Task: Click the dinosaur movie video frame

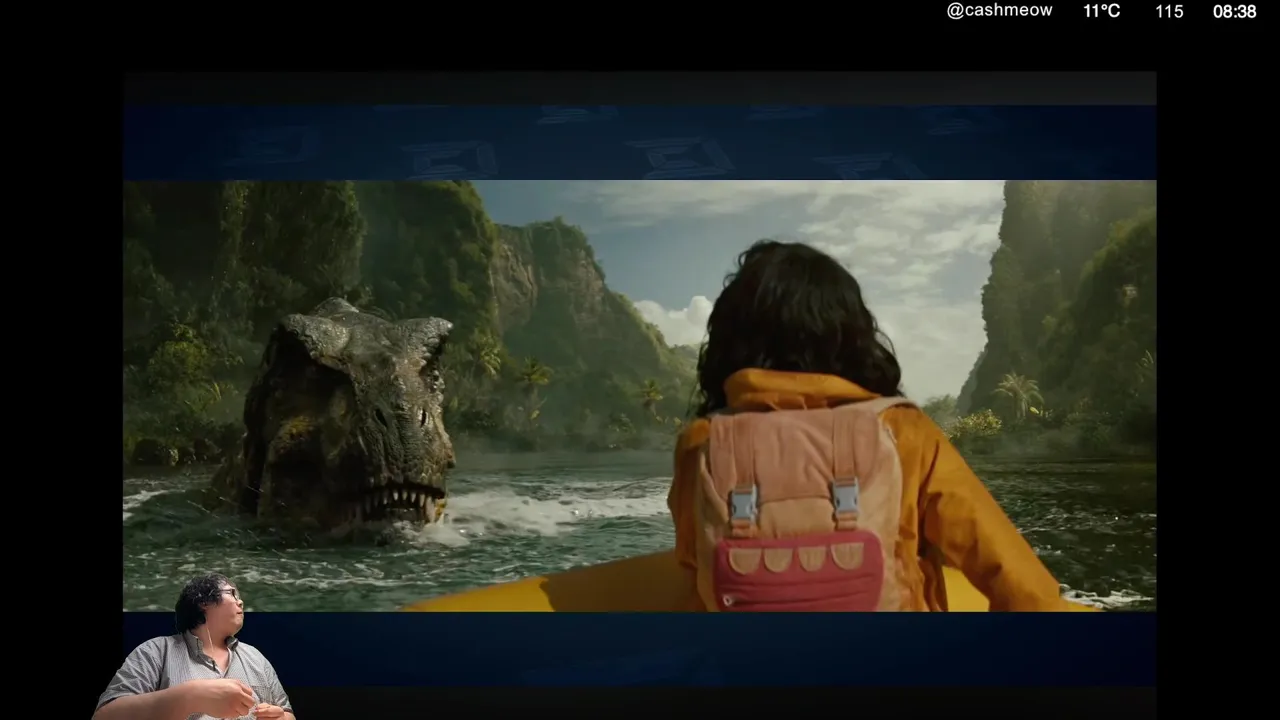Action: click(640, 395)
